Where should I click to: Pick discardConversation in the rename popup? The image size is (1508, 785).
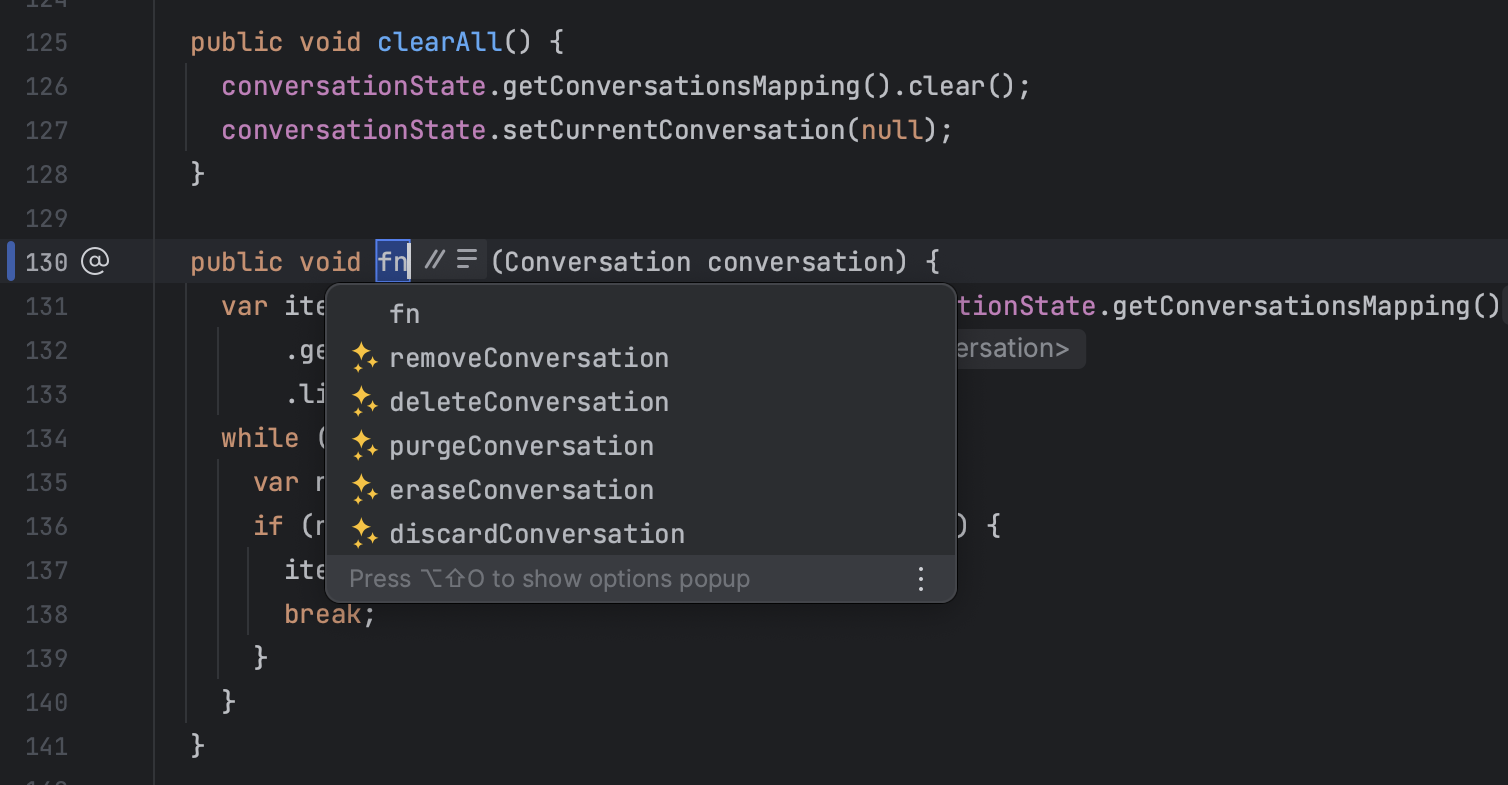tap(641, 534)
